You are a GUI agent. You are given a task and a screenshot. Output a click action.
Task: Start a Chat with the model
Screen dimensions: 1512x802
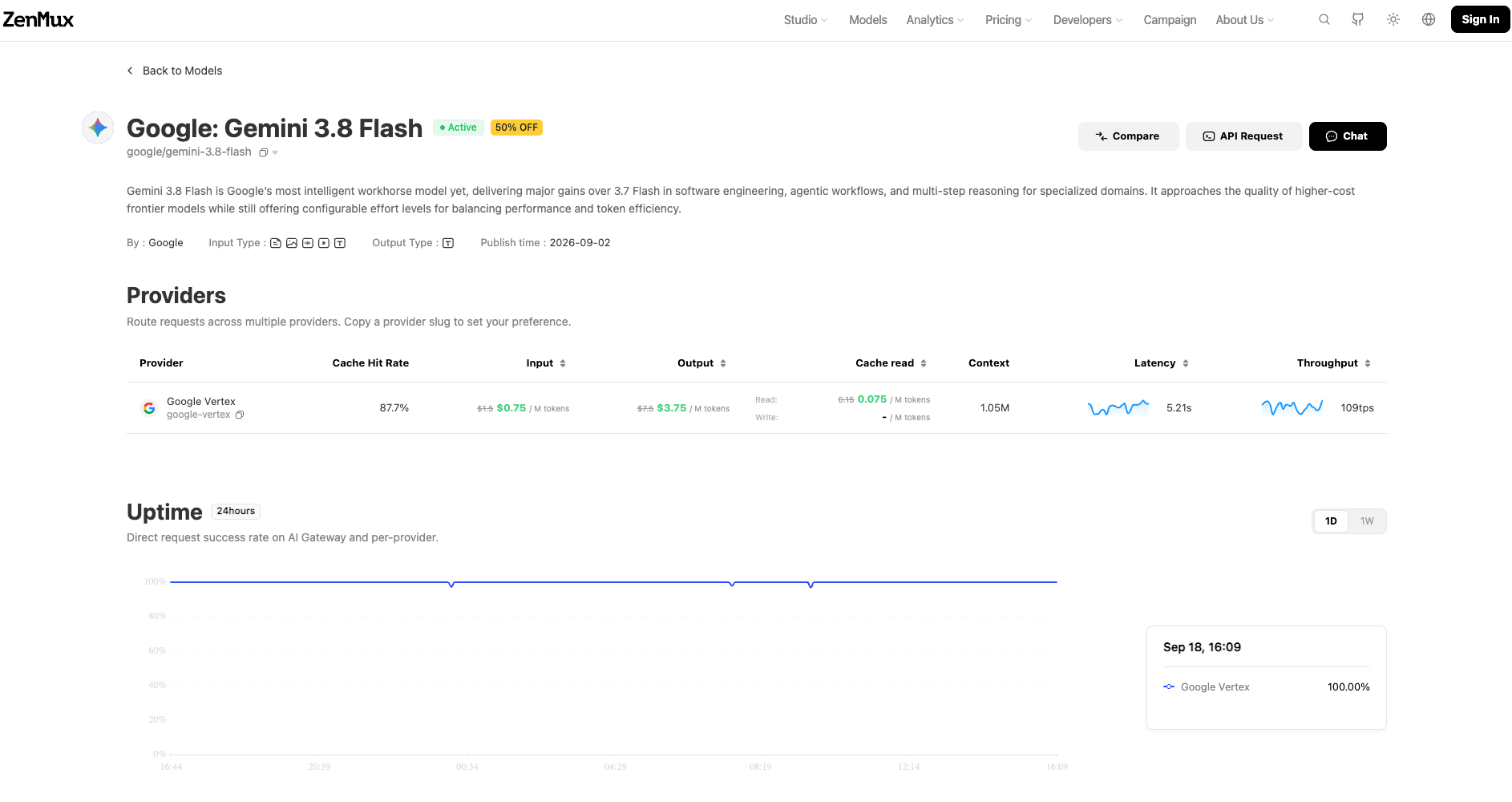[1348, 136]
